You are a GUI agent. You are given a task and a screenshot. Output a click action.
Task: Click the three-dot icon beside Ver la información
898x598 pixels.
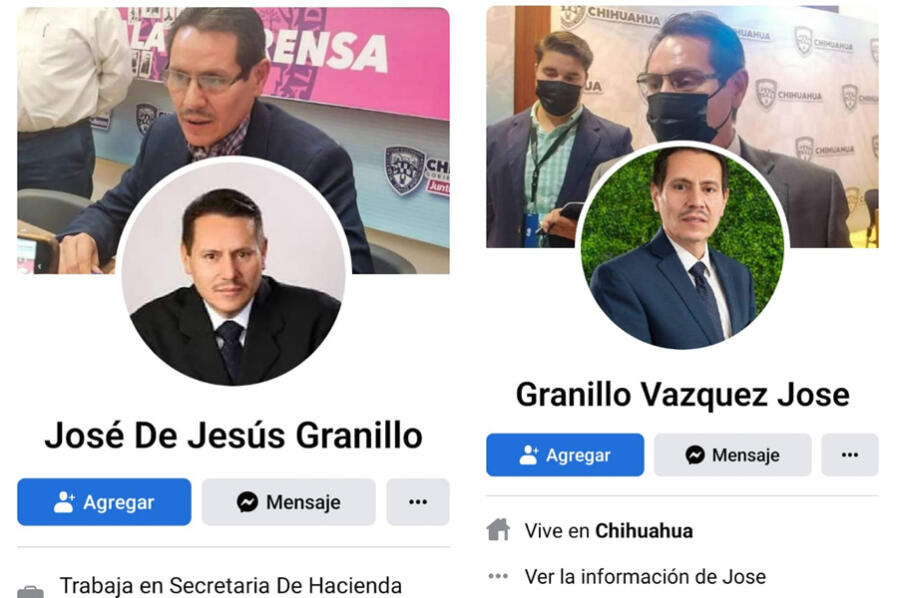498,576
